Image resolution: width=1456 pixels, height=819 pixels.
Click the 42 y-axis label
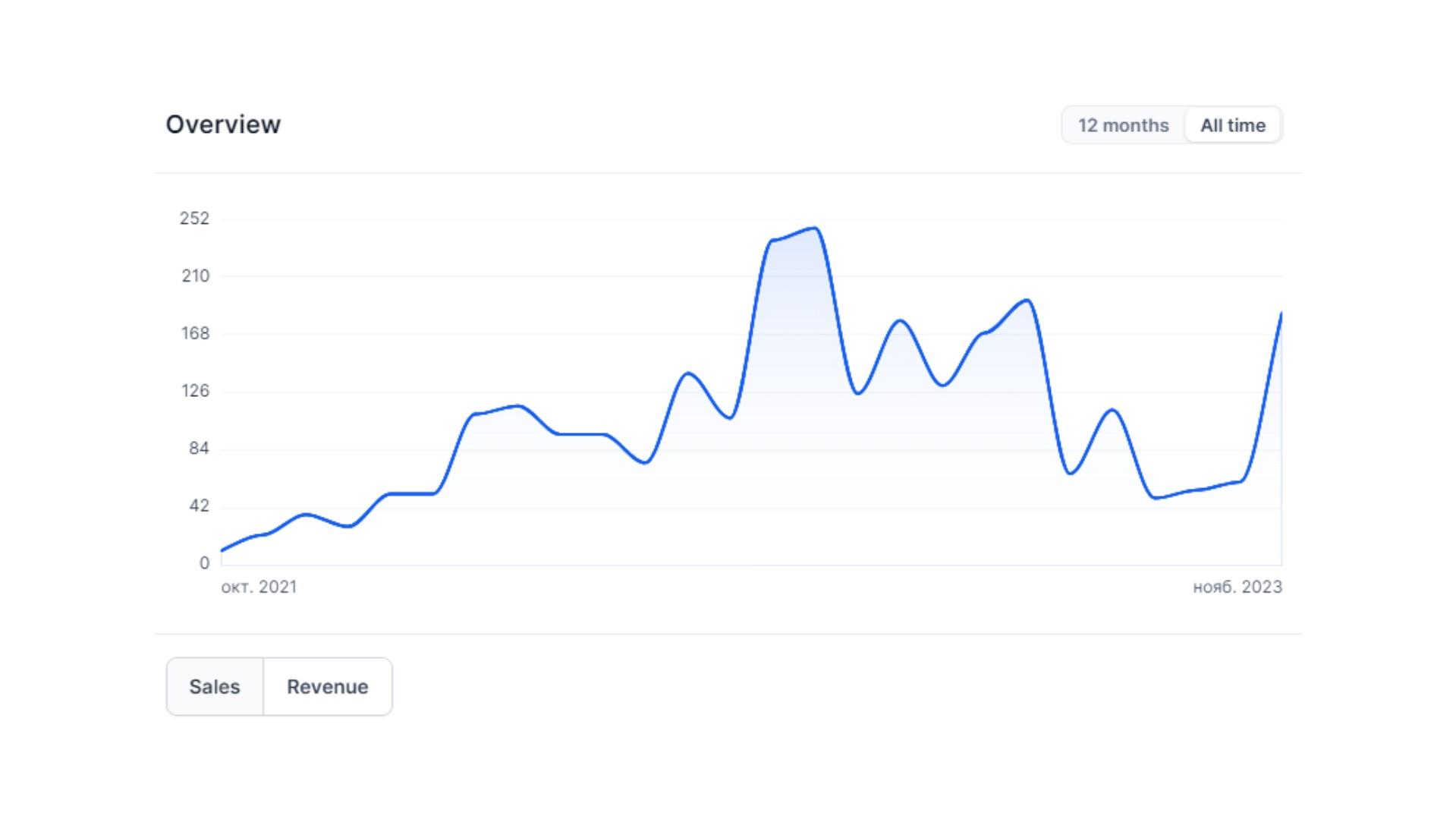click(199, 506)
